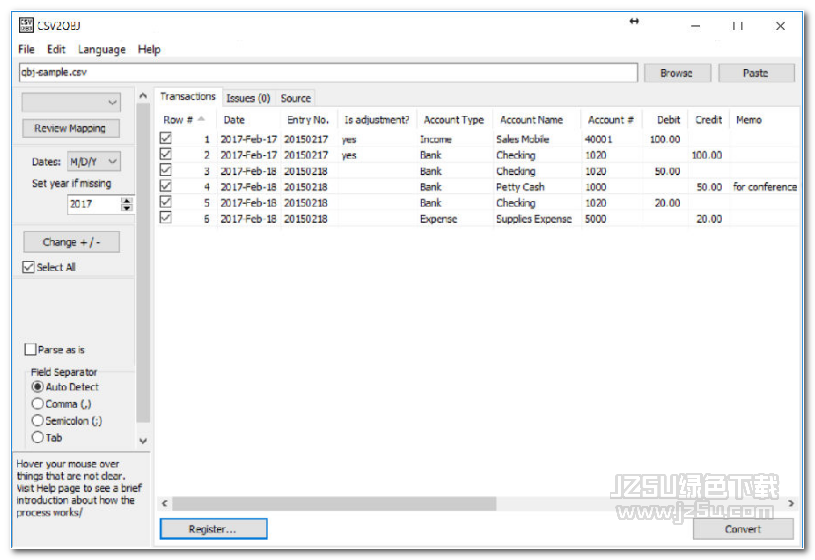The height and width of the screenshot is (560, 815).
Task: Uncheck the checkbox for row 1
Action: click(x=165, y=138)
